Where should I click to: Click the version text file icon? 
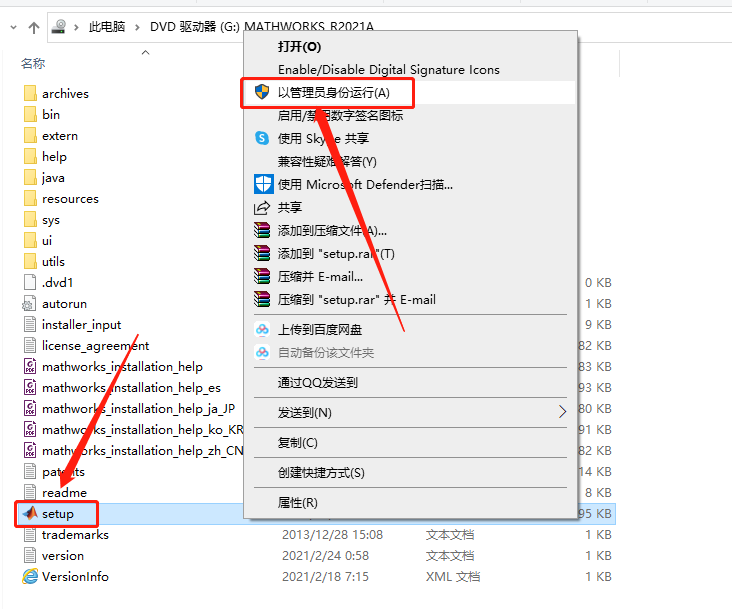(x=30, y=555)
